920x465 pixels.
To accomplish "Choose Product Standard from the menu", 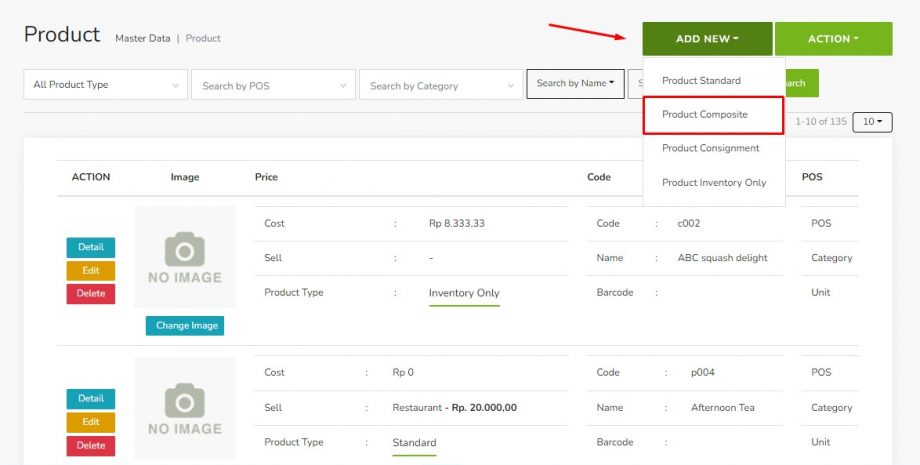I will (701, 80).
